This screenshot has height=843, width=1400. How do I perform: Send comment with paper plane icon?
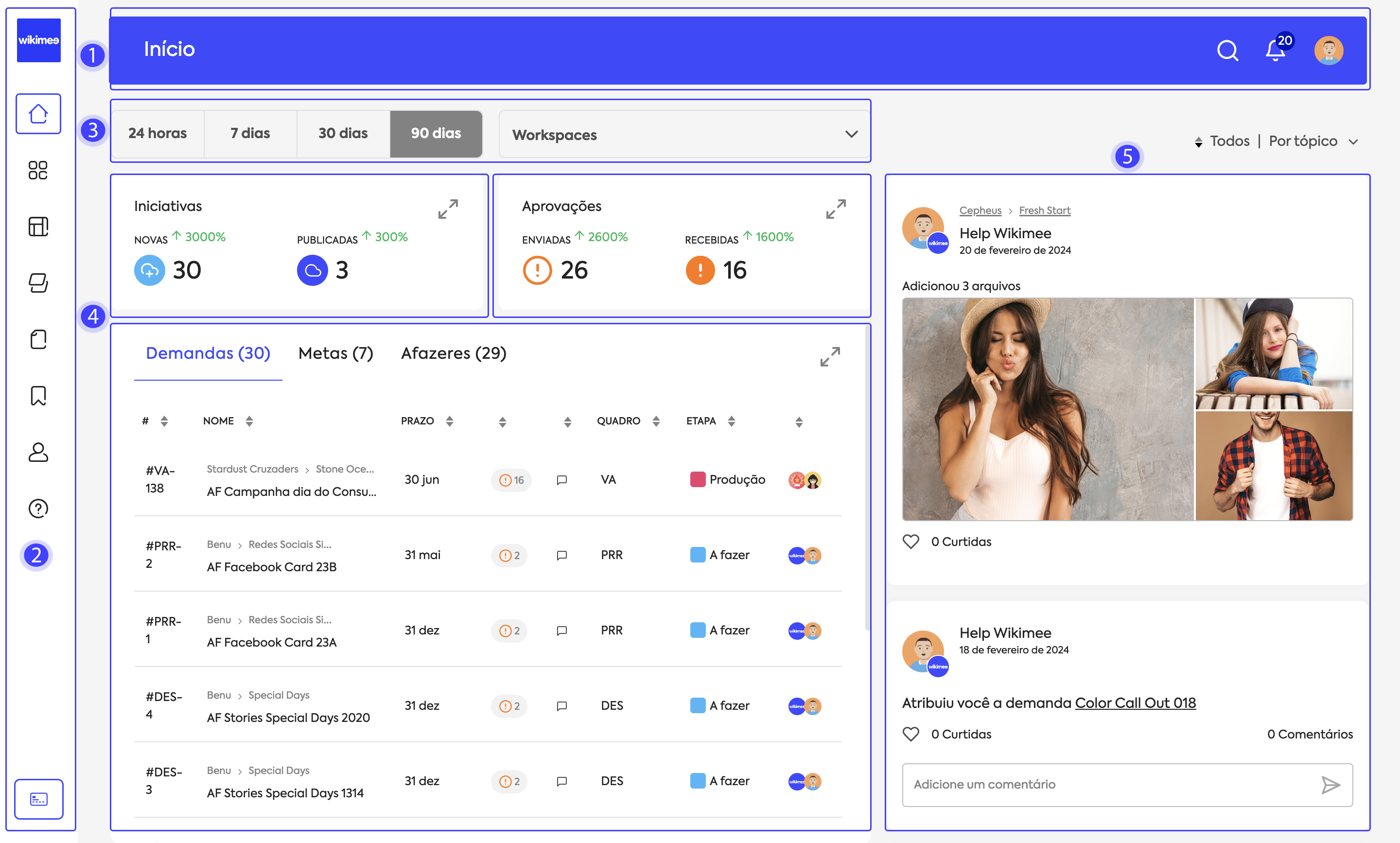coord(1330,785)
